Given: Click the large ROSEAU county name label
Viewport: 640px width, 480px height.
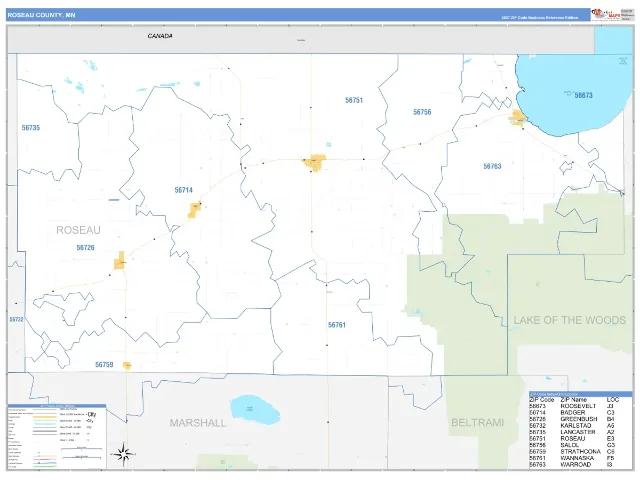Looking at the screenshot, I should (78, 230).
